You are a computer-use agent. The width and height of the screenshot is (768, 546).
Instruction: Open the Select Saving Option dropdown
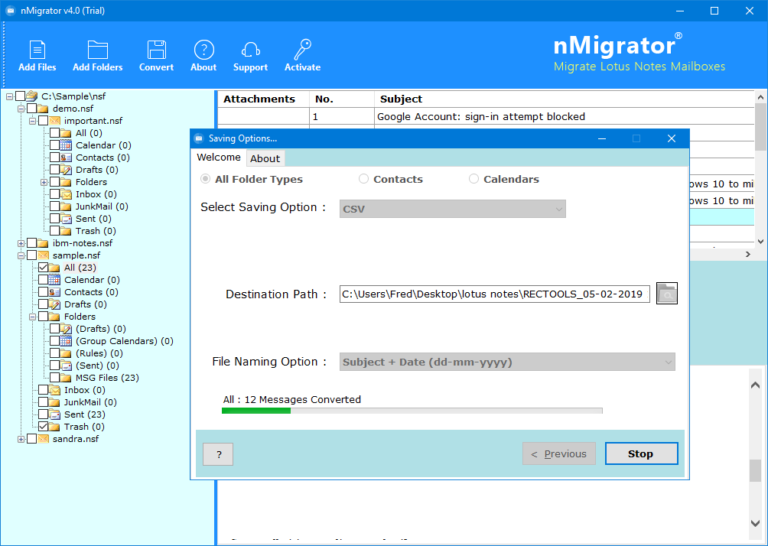452,209
